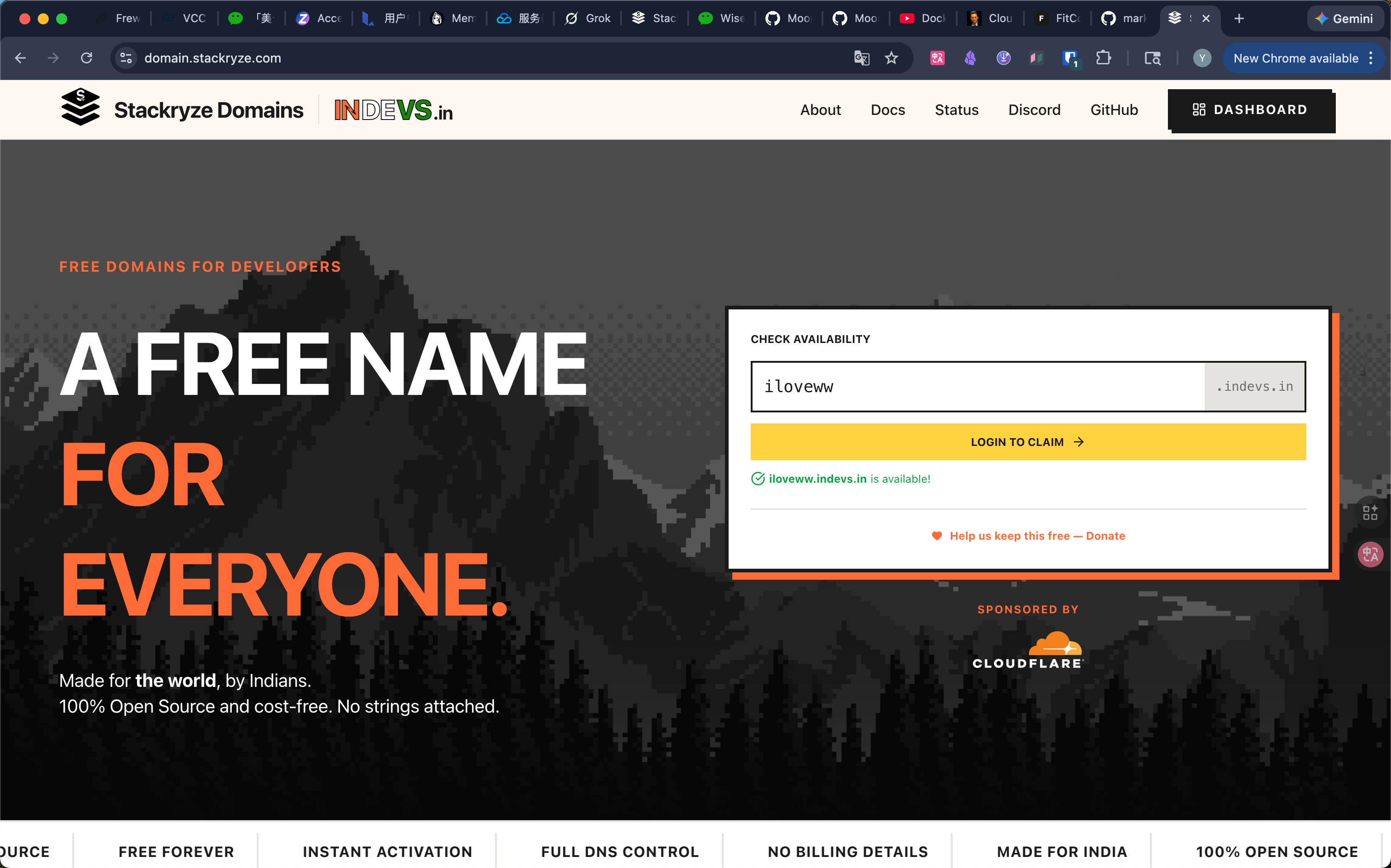Open the Chrome profile avatar Y
Screen dimensions: 1391x868
click(x=1201, y=58)
